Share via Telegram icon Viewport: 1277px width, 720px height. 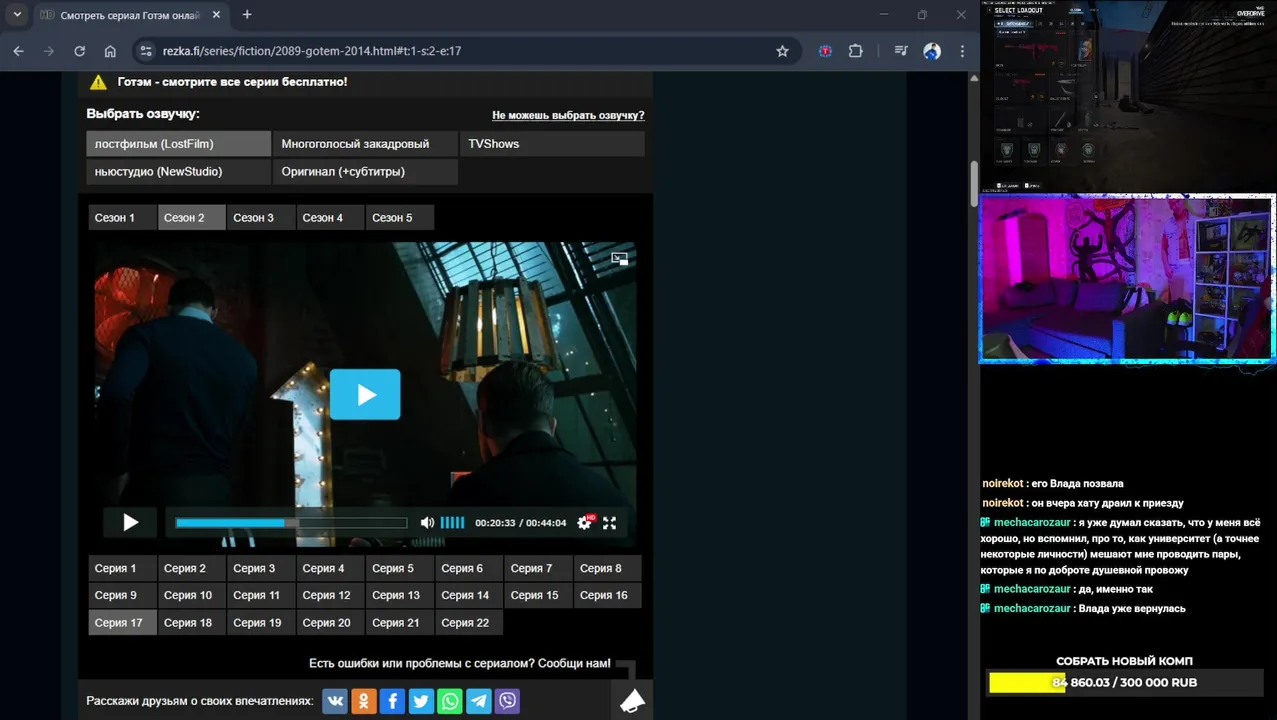click(x=479, y=701)
